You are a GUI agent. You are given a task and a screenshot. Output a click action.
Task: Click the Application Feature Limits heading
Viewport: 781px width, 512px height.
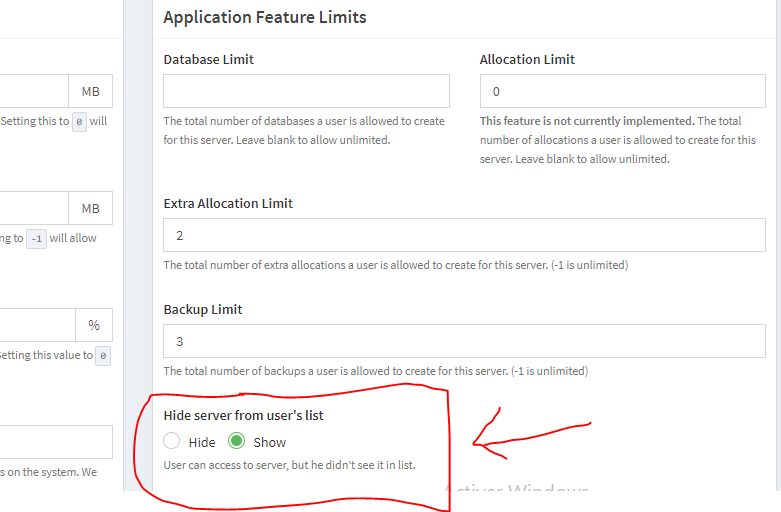coord(264,17)
